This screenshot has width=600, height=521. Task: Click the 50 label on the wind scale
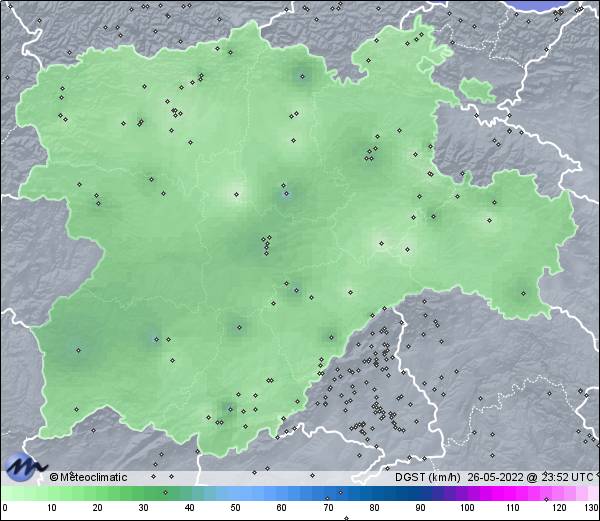point(235,508)
